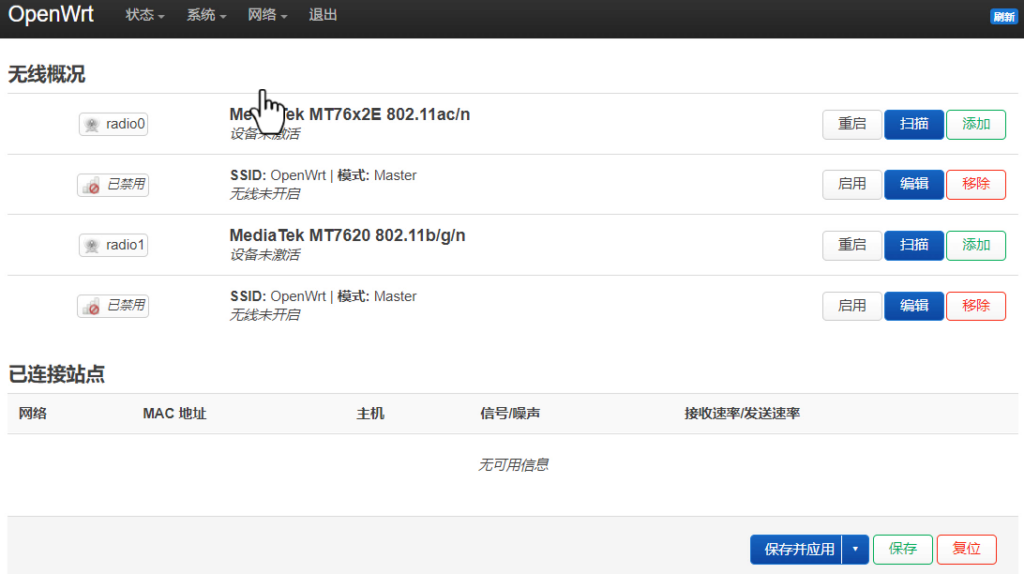Click the 已连接站点 heading
This screenshot has width=1024, height=574.
[56, 374]
